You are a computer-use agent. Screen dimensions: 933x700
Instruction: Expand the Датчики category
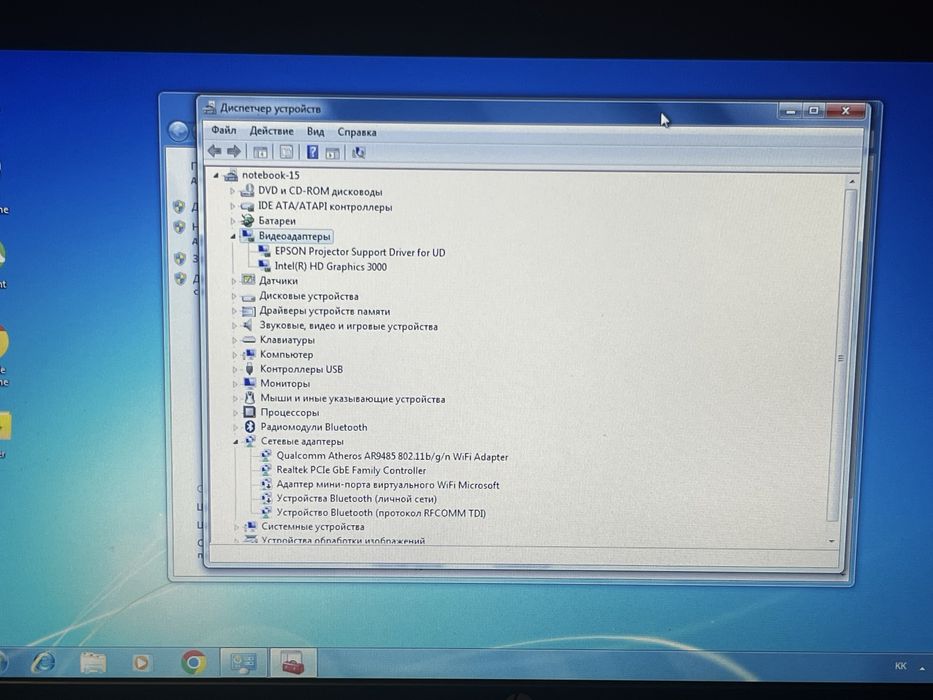tap(234, 281)
